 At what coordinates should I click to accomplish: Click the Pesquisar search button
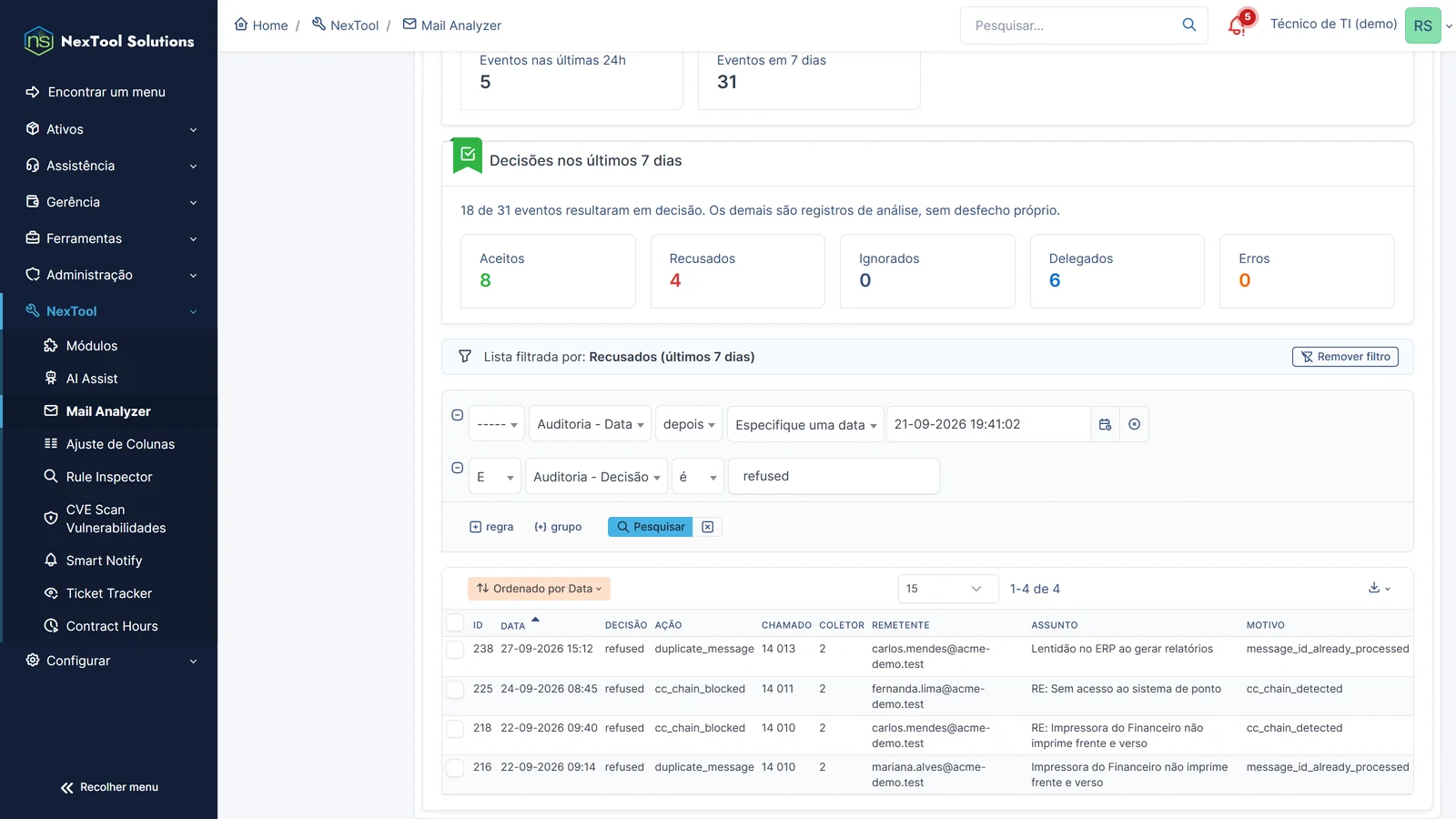(x=650, y=527)
